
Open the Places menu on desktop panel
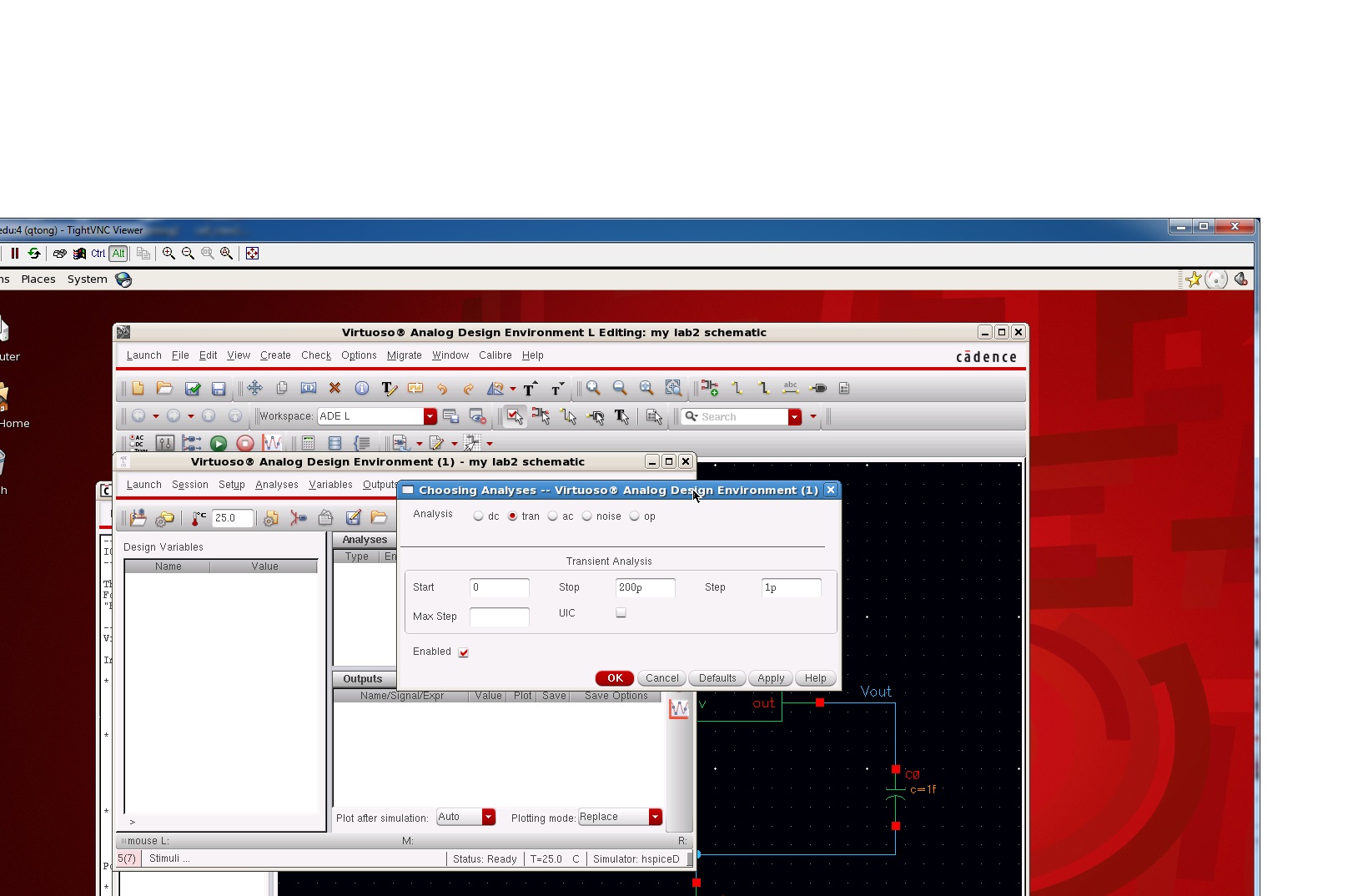click(x=38, y=279)
